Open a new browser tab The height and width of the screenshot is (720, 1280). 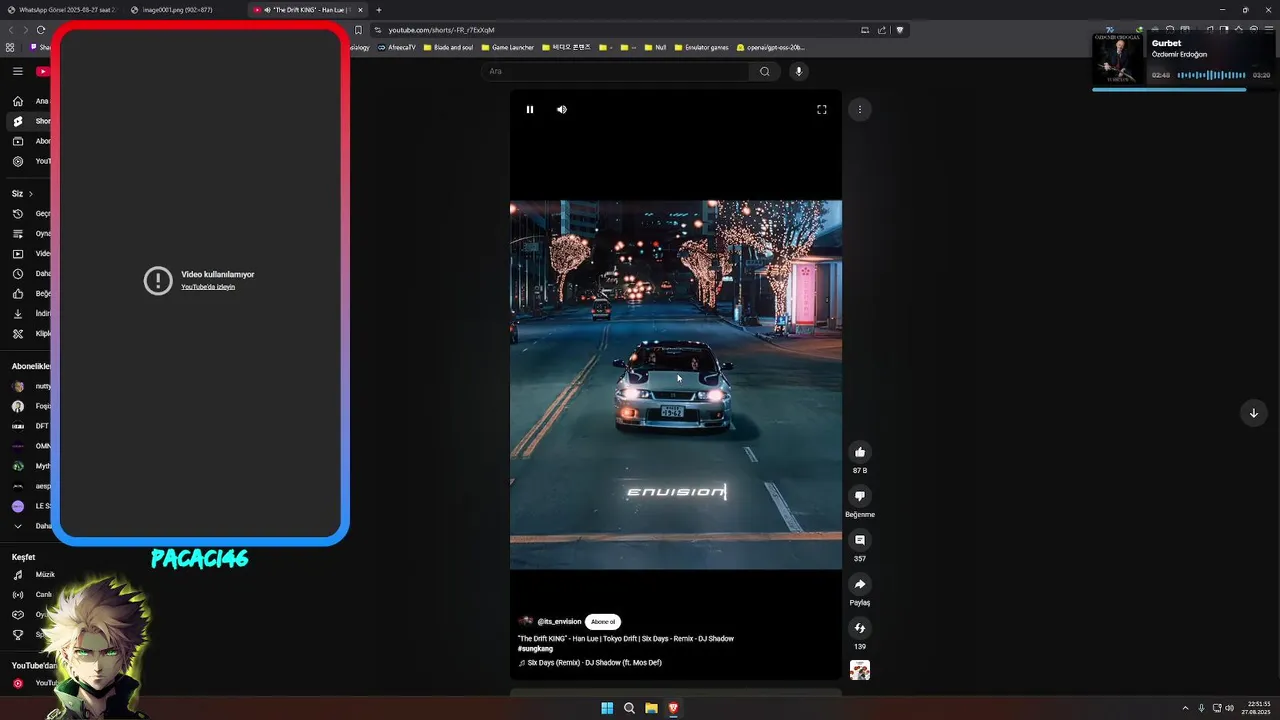pyautogui.click(x=379, y=10)
